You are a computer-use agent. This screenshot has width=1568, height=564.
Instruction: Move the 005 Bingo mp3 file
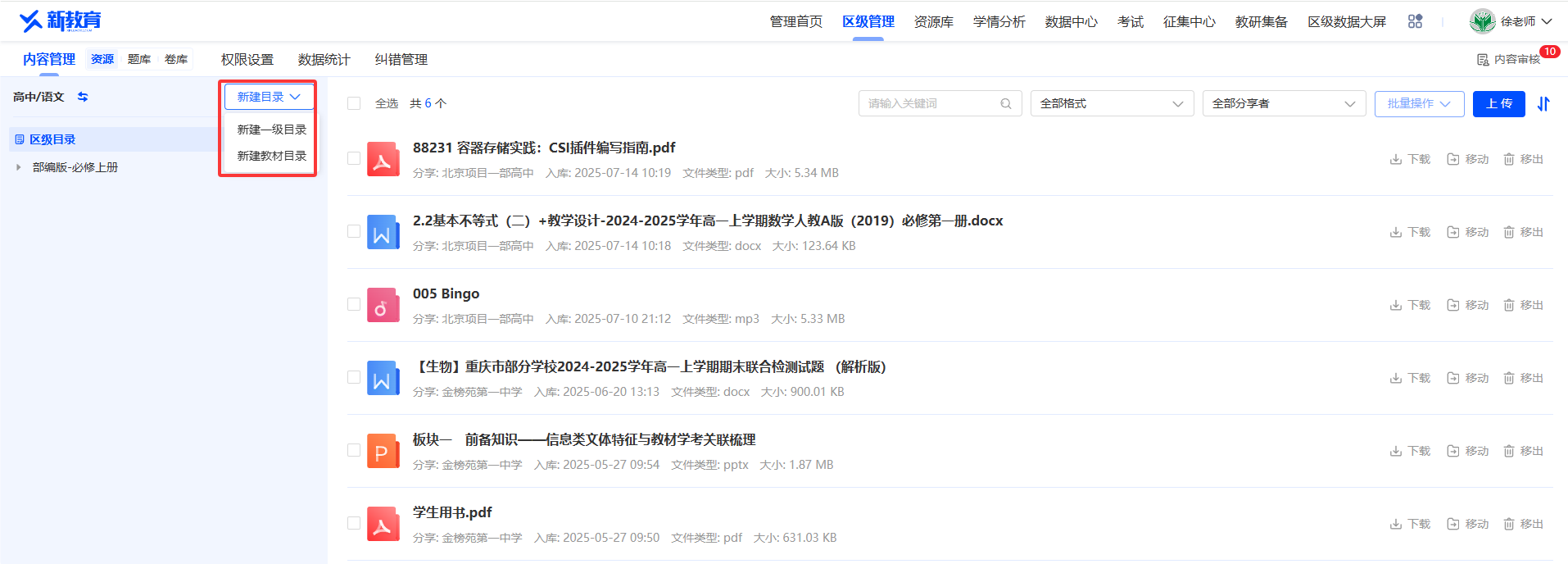[1467, 305]
